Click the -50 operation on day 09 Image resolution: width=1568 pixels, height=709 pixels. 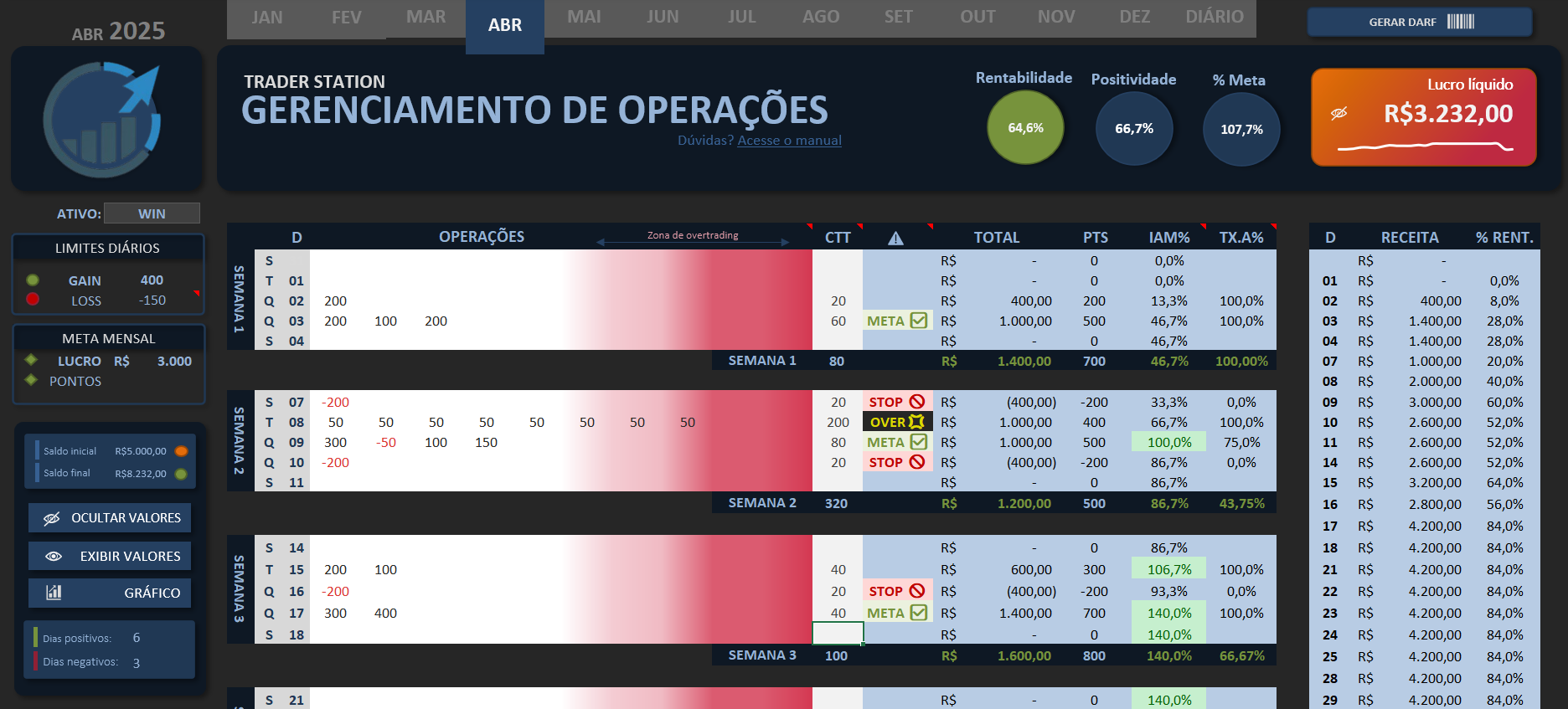[385, 442]
